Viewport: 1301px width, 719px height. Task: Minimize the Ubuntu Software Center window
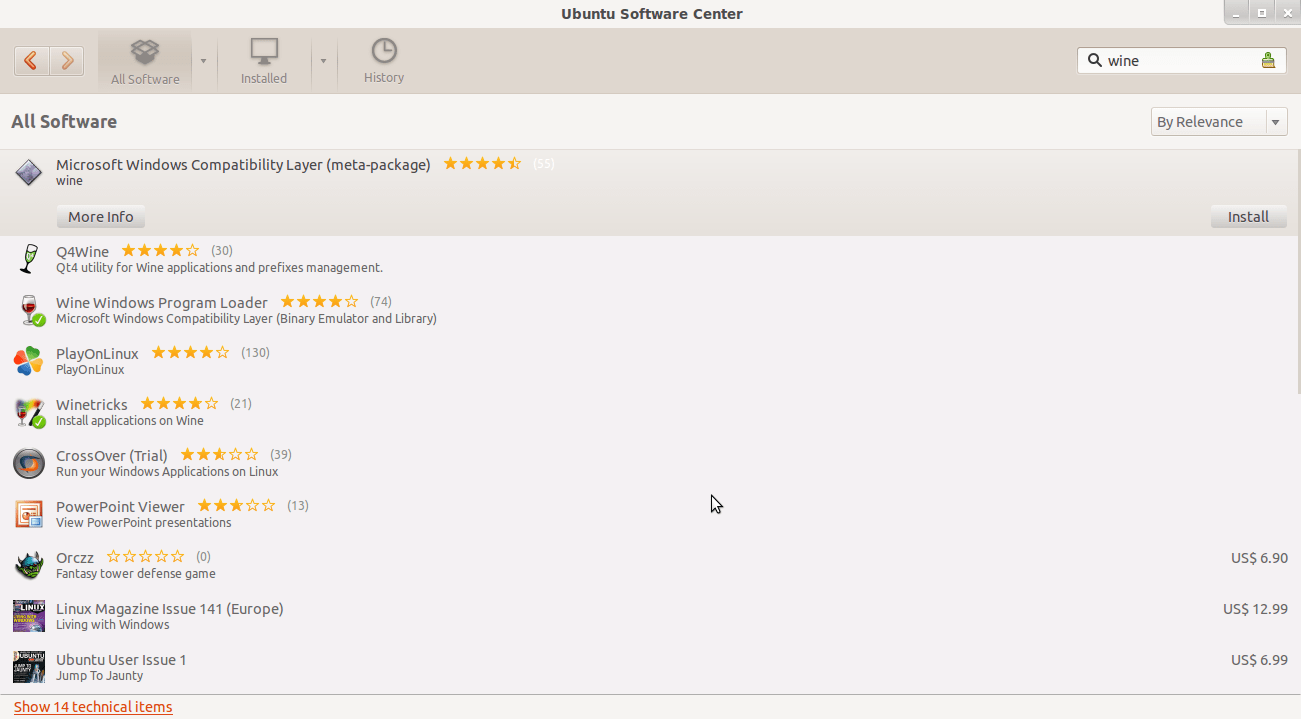1238,12
